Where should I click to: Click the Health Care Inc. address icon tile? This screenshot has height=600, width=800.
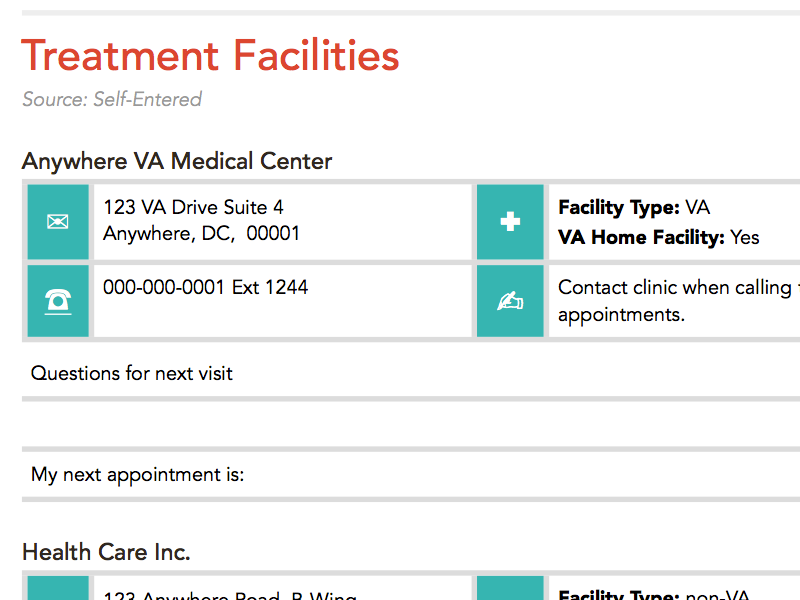point(58,588)
